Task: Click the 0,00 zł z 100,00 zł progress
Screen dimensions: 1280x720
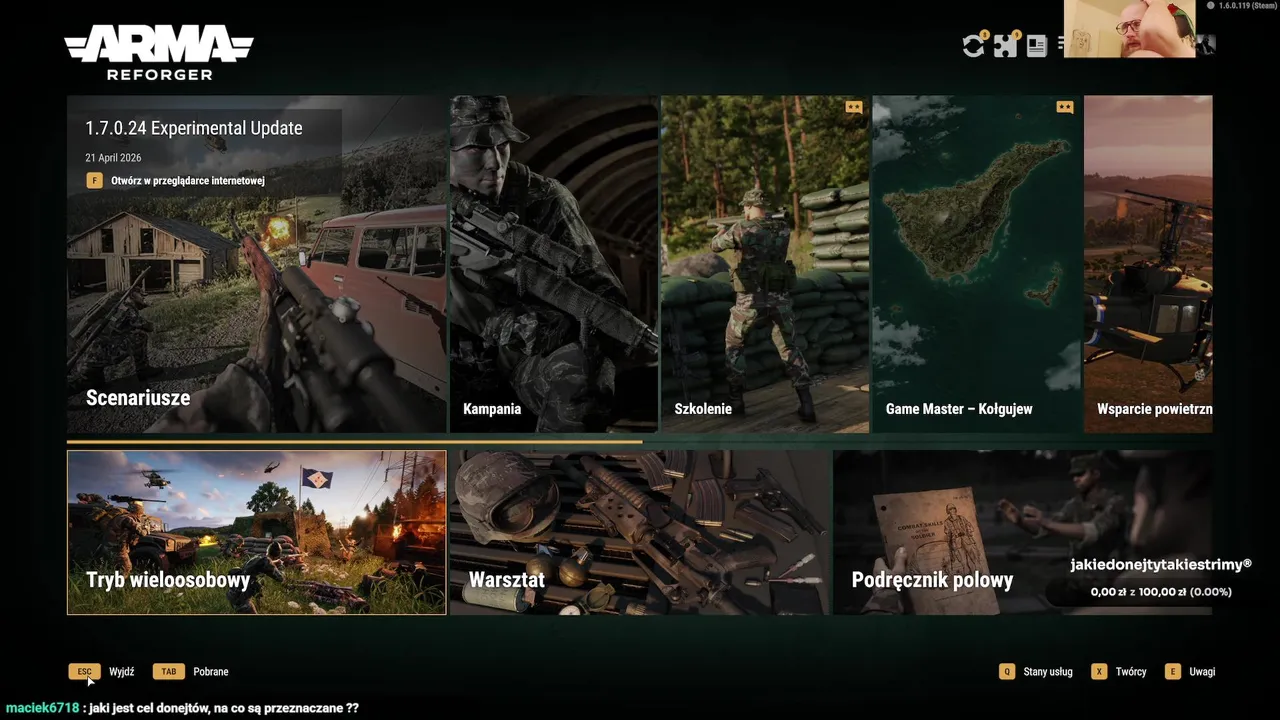Action: point(1161,592)
